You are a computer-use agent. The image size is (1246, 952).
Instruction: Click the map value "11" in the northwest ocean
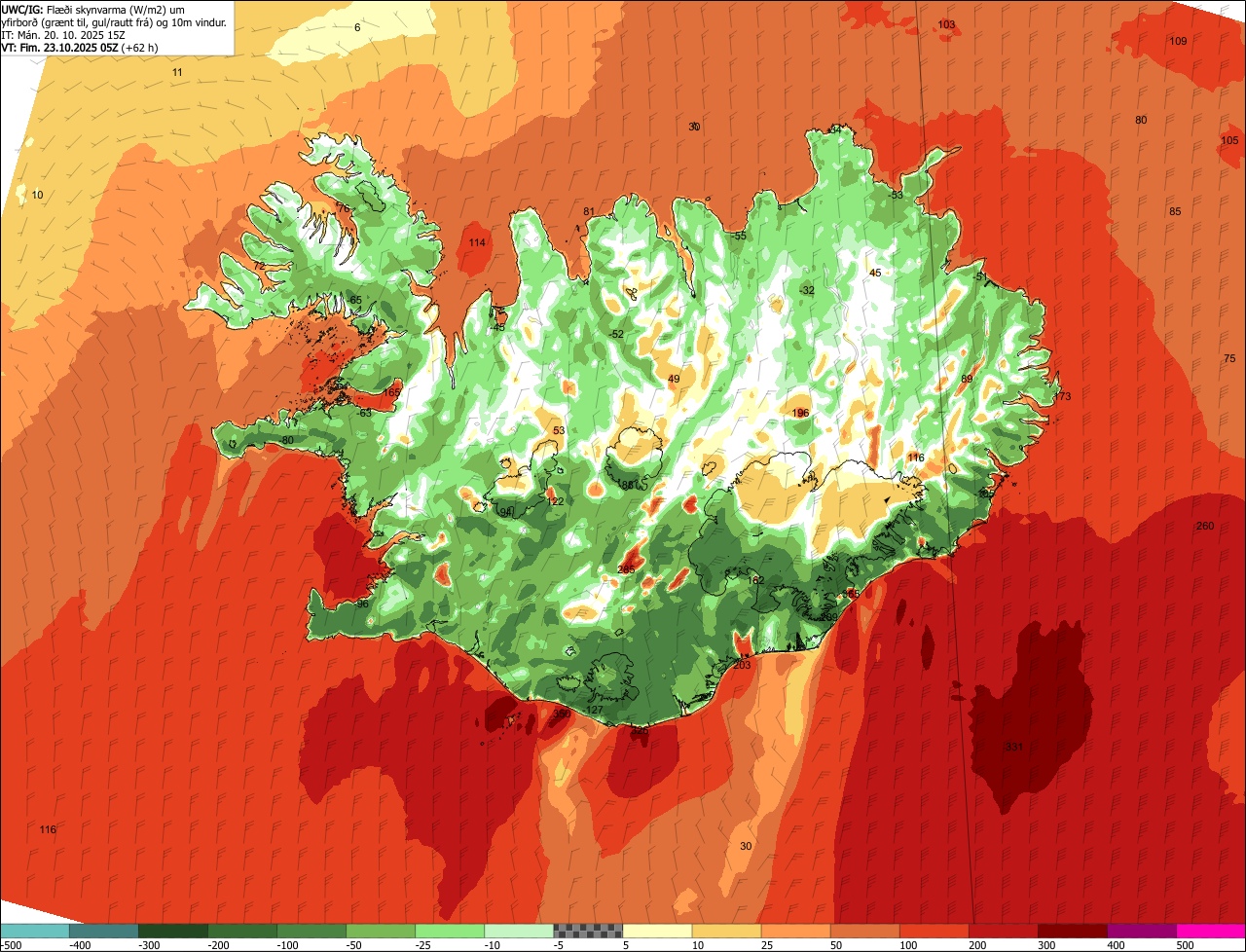tap(177, 73)
